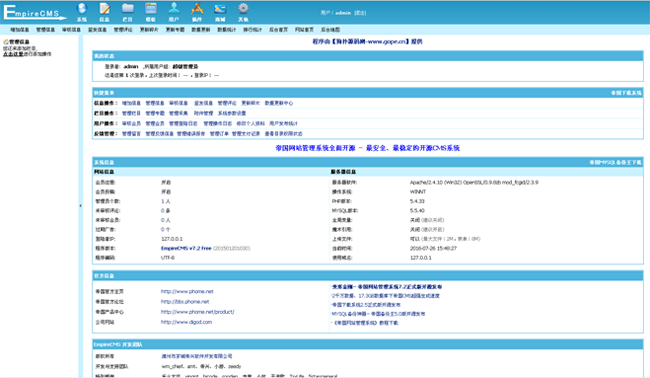Open the 审核信息 quick menu link
Screen dimensions: 650x378
178,103
